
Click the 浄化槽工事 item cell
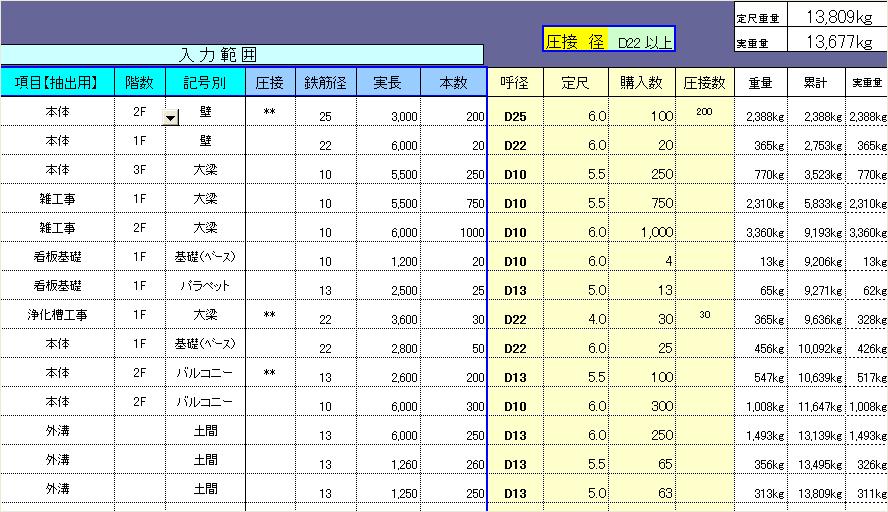(57, 314)
